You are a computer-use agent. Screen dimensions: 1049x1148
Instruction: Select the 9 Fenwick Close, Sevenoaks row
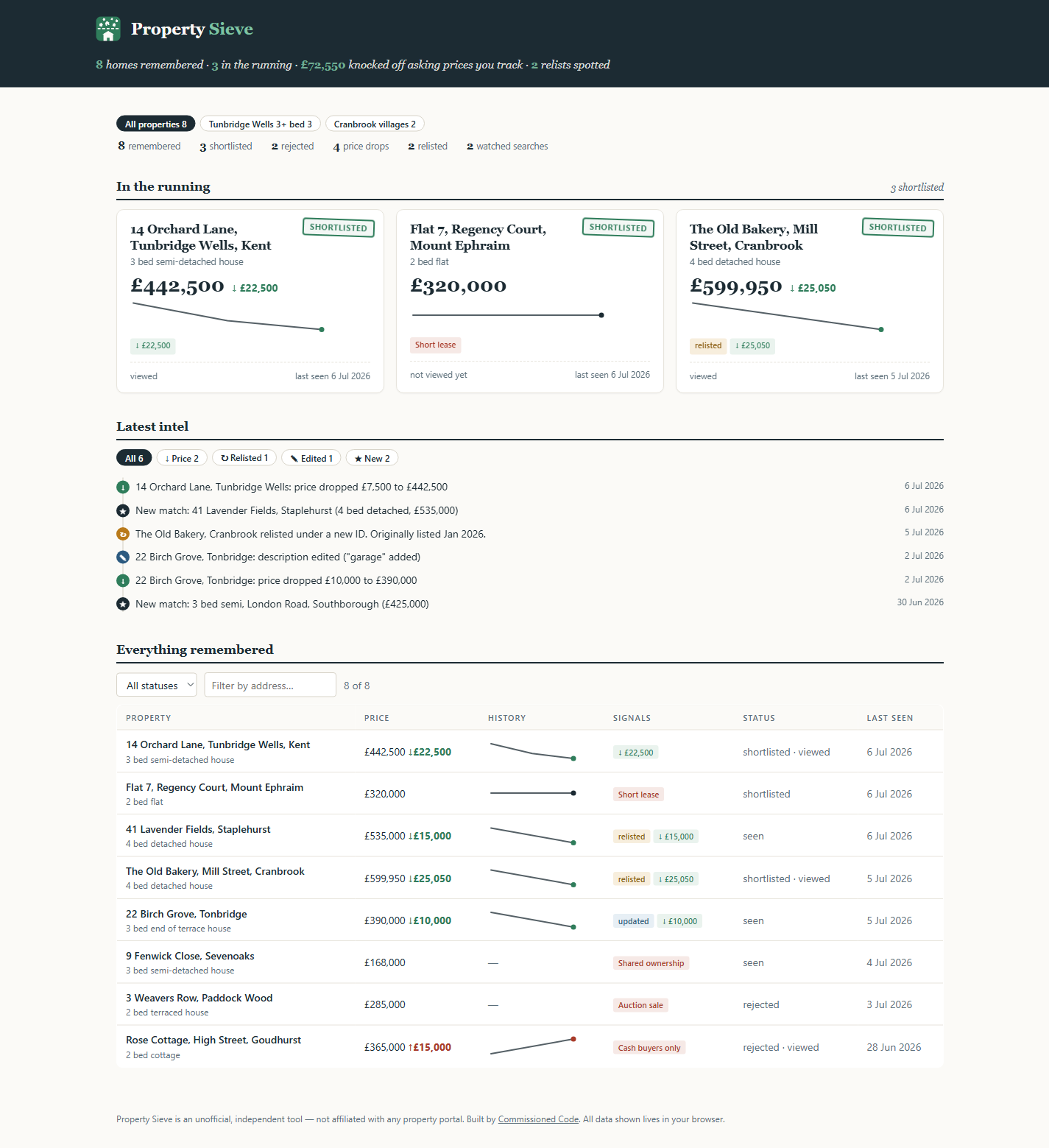click(530, 962)
